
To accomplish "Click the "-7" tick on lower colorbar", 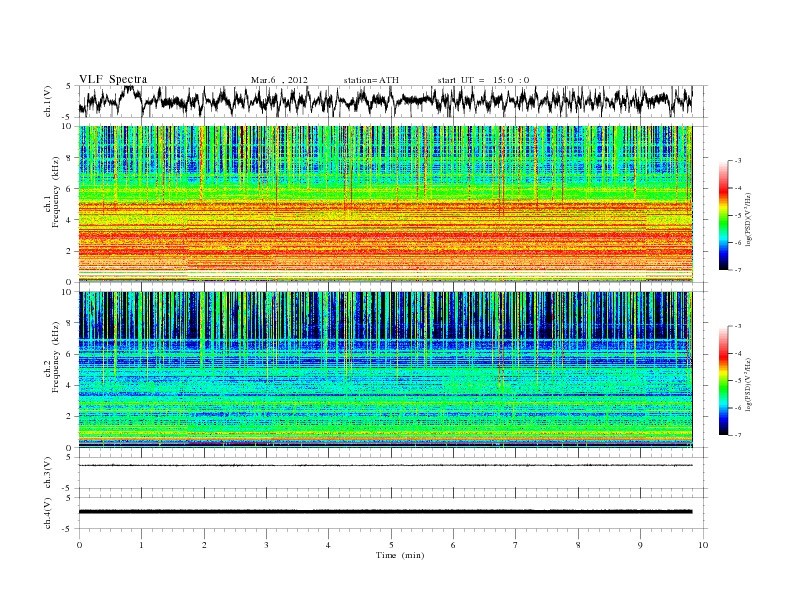I will (x=738, y=435).
